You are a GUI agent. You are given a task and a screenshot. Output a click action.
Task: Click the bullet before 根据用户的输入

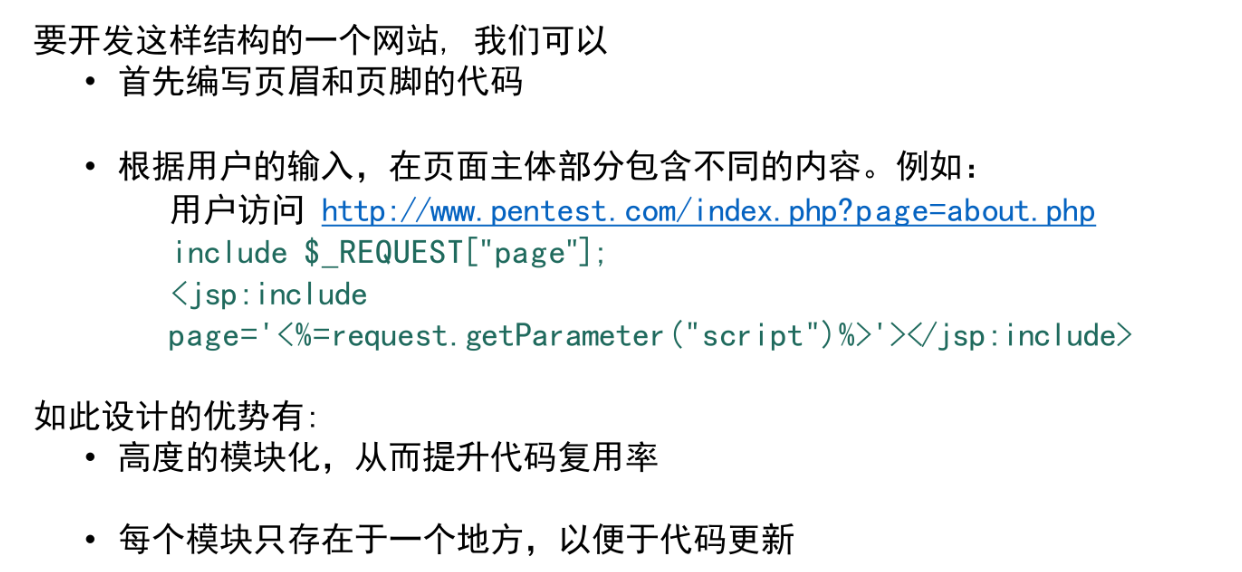(92, 166)
